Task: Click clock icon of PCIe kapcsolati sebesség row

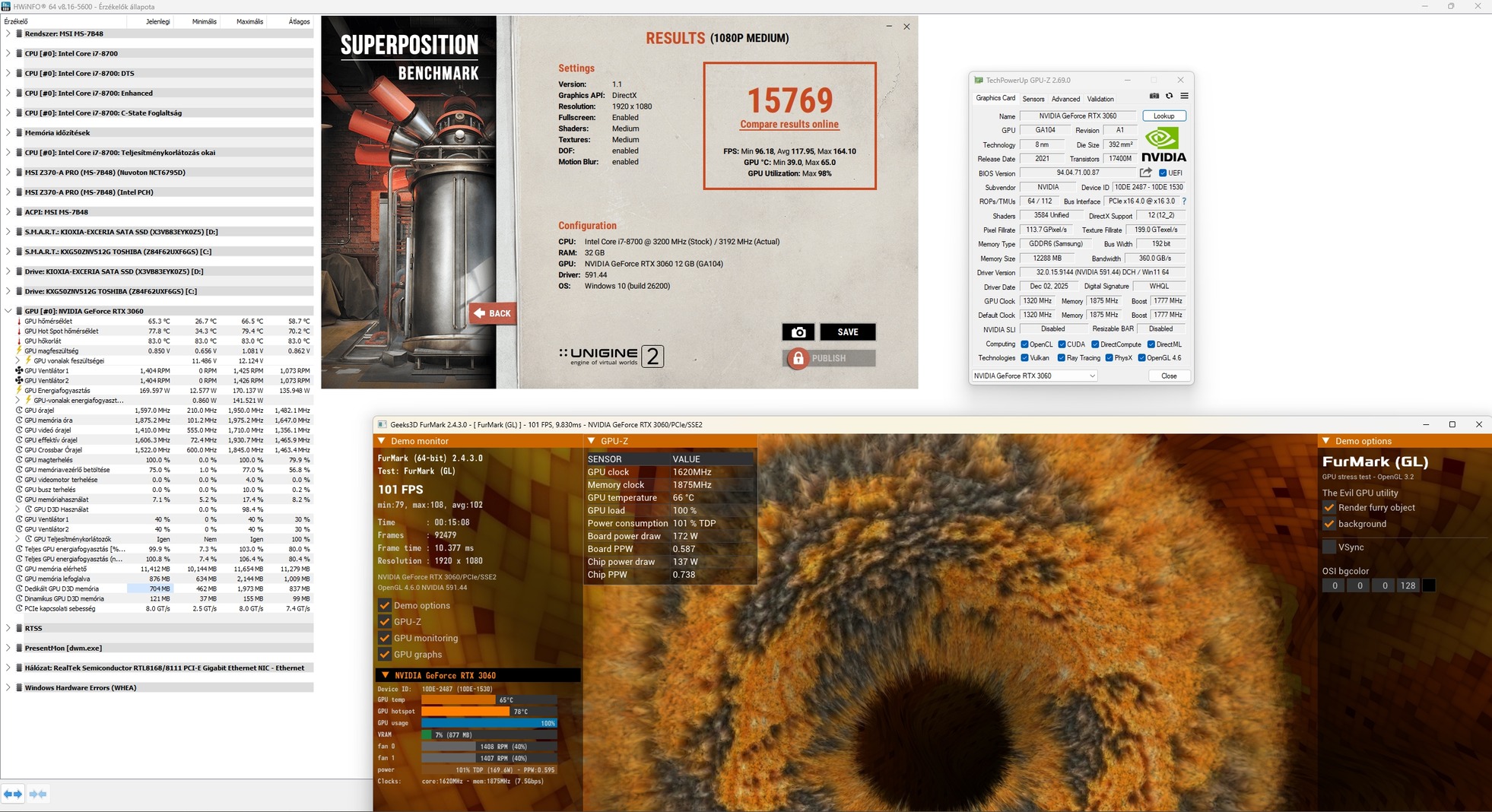Action: pos(19,609)
